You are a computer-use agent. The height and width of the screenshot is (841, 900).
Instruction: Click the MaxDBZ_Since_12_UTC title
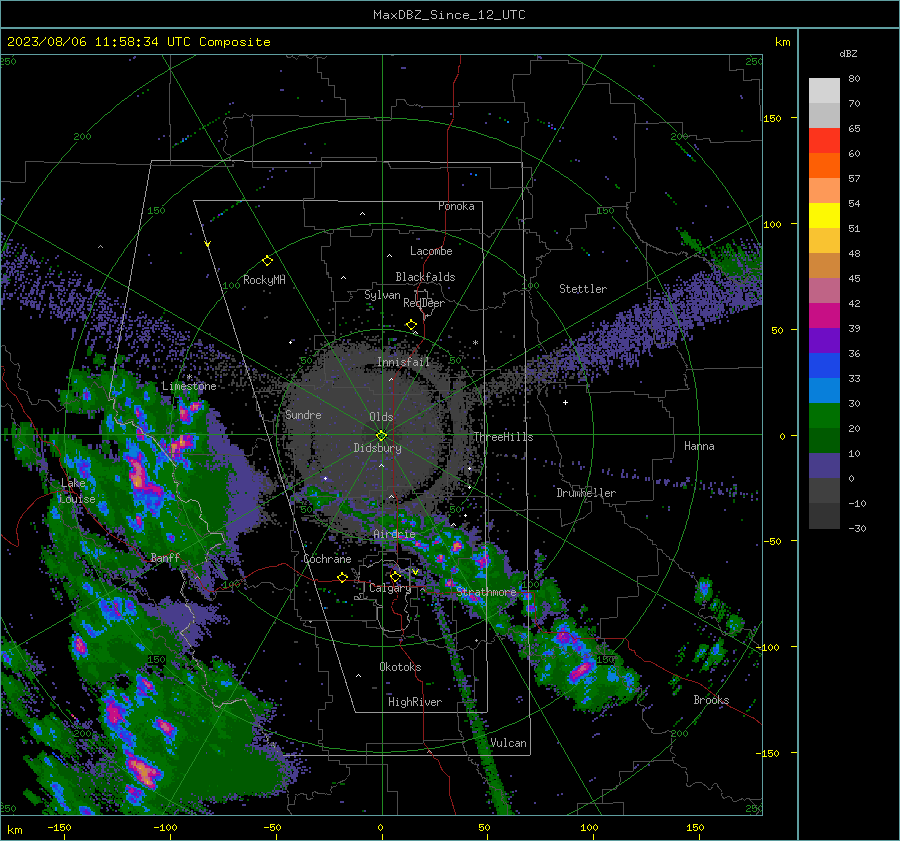tap(449, 15)
